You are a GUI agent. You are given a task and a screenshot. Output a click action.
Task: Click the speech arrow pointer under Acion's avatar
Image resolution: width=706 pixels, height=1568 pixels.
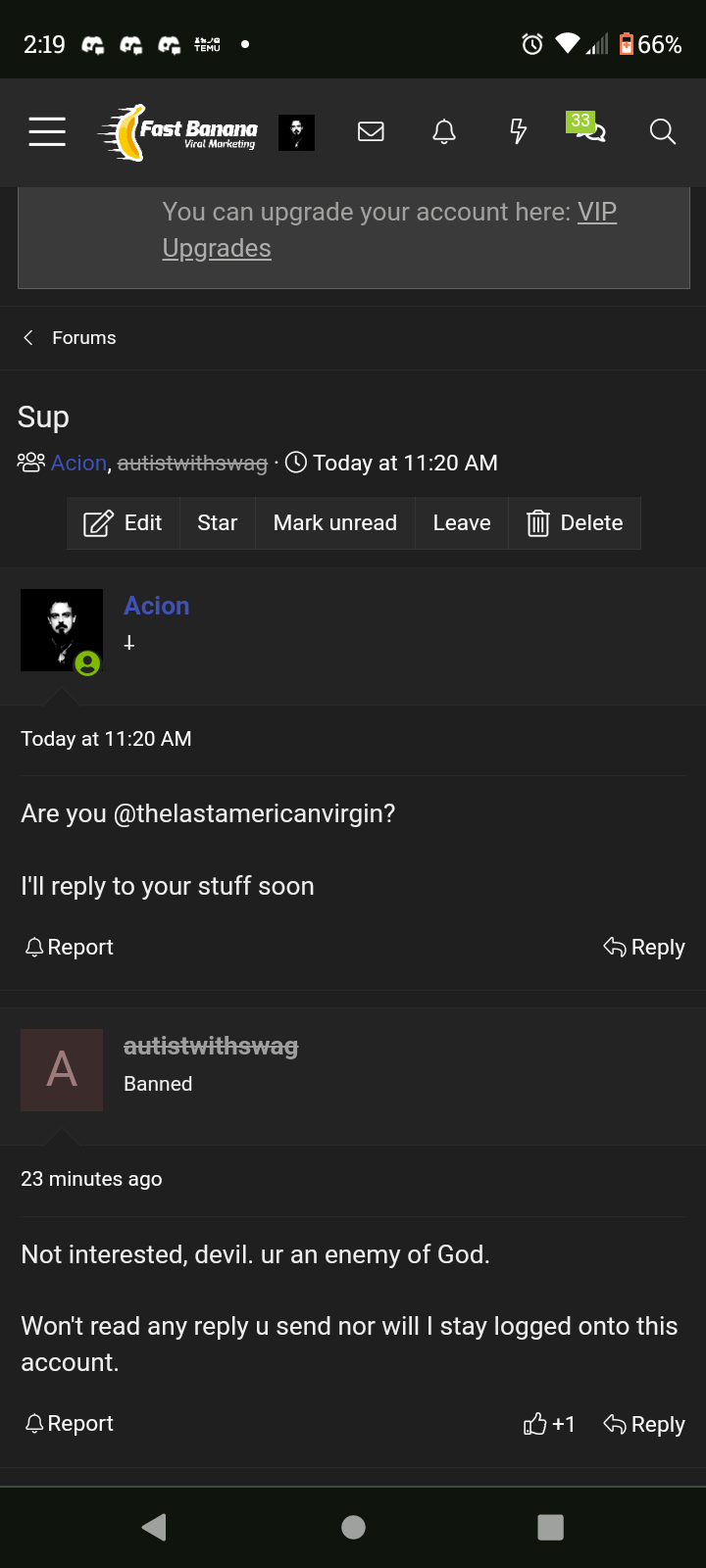click(x=62, y=692)
